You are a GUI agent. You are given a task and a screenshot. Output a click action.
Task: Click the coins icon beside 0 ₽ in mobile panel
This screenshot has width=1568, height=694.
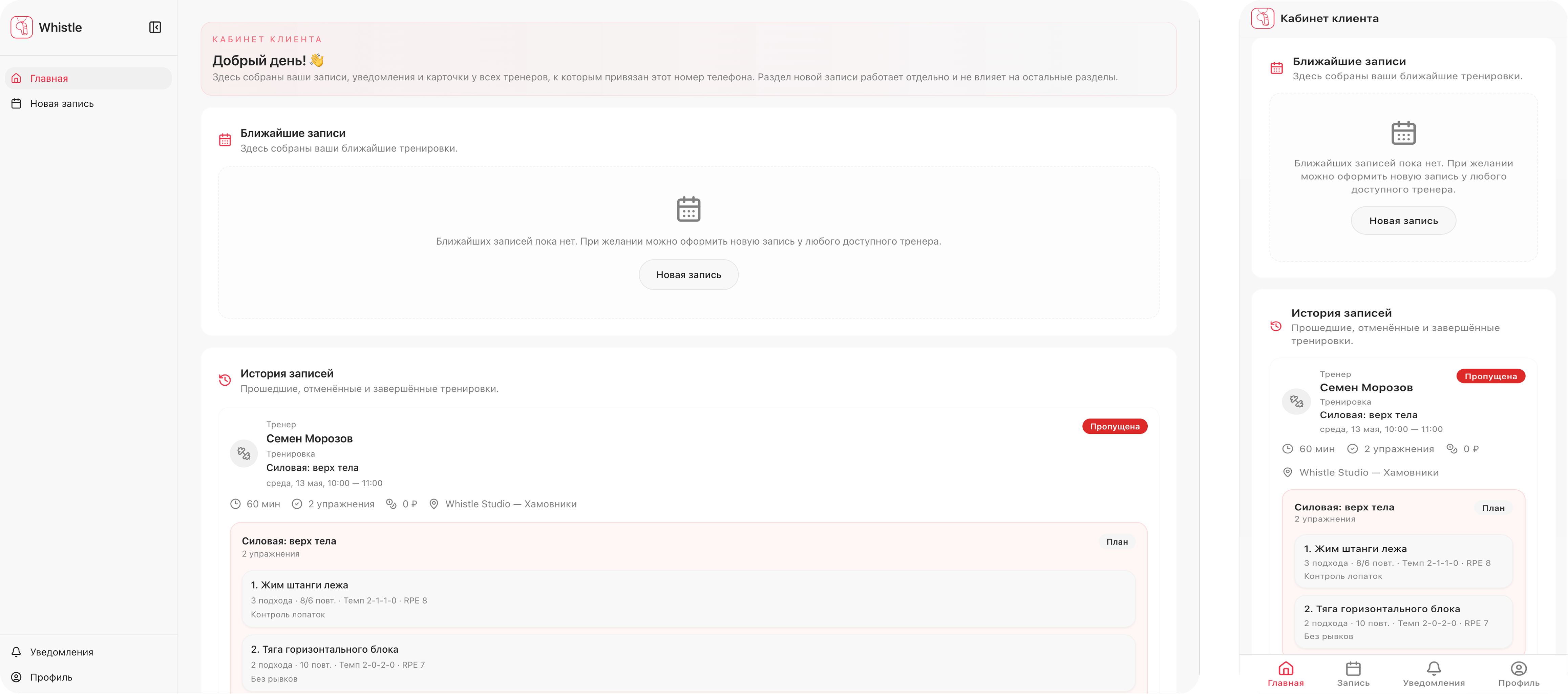pyautogui.click(x=1452, y=449)
